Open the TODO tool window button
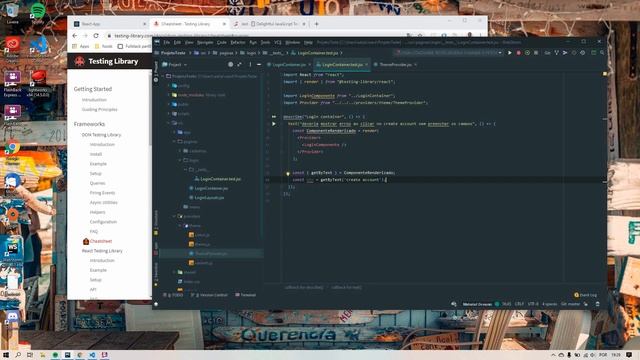This screenshot has height=360, width=640. [173, 295]
